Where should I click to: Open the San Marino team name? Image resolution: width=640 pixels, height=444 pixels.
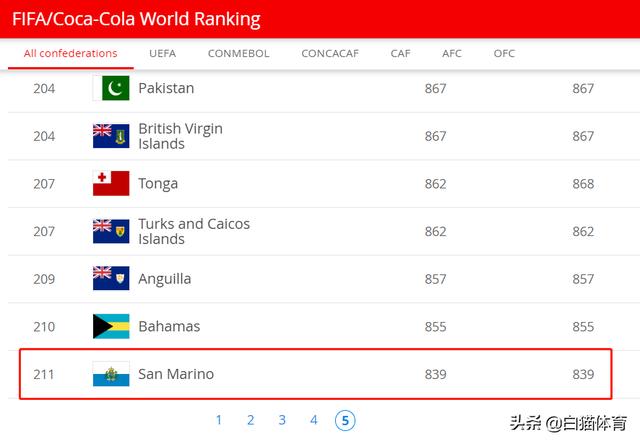176,374
